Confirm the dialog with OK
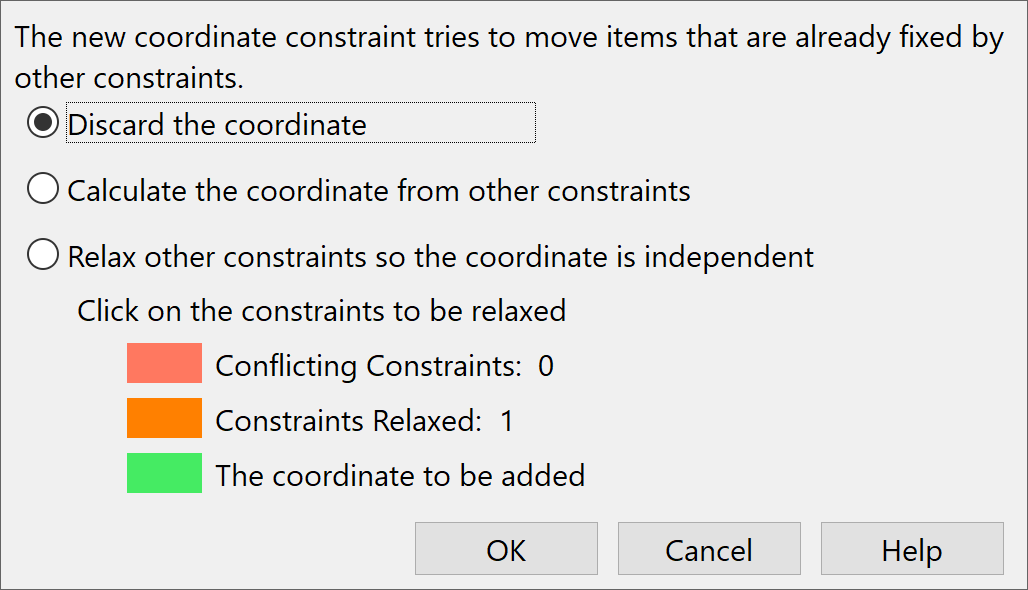This screenshot has width=1028, height=590. 505,548
